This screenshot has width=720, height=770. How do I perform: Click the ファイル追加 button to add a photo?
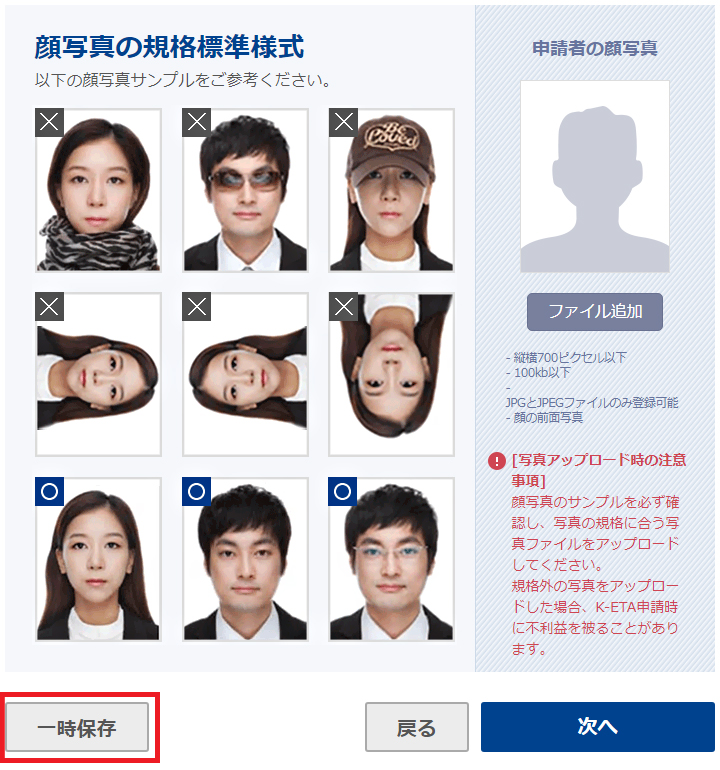pyautogui.click(x=595, y=312)
